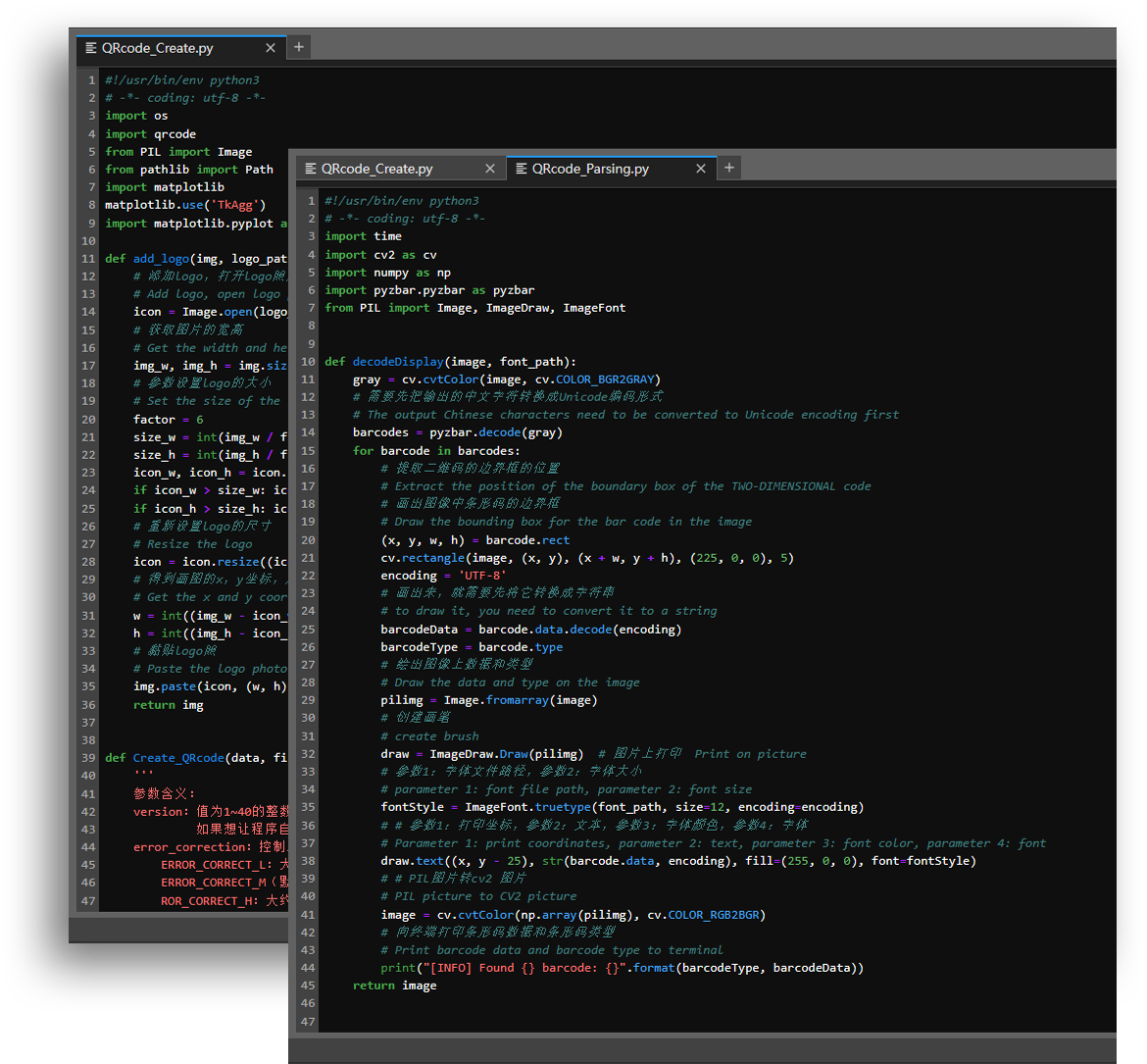Click file icon of back window QRcode_Create.py tab
This screenshot has height=1064, width=1147.
(91, 48)
